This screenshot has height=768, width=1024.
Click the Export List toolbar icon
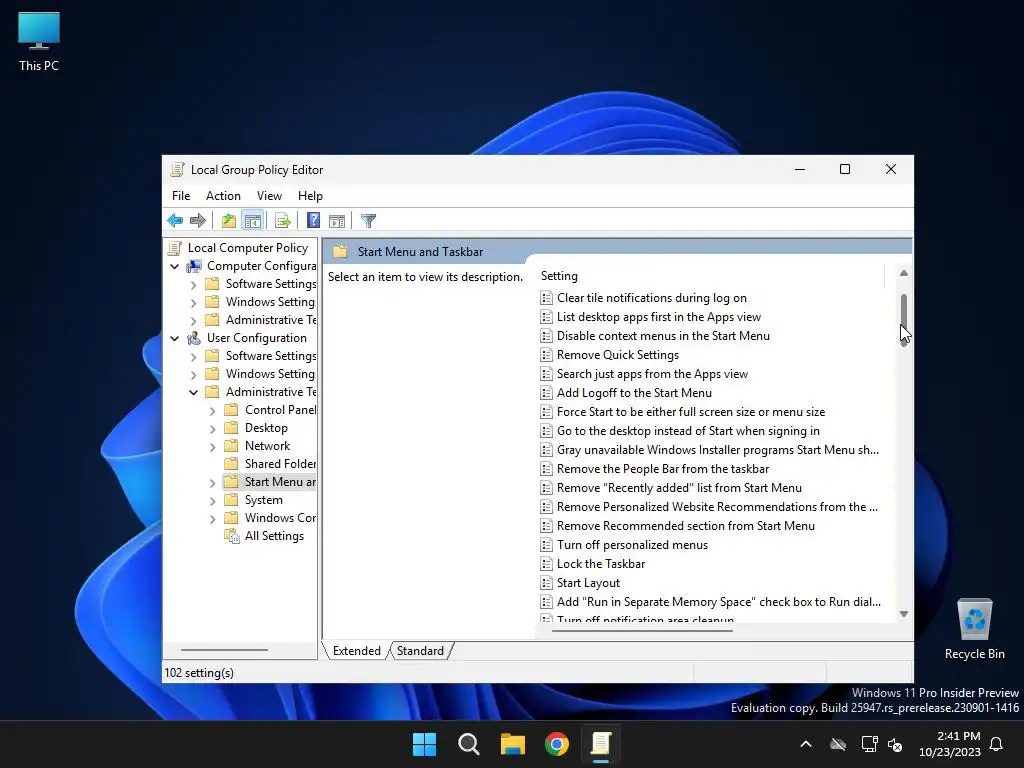[x=283, y=221]
